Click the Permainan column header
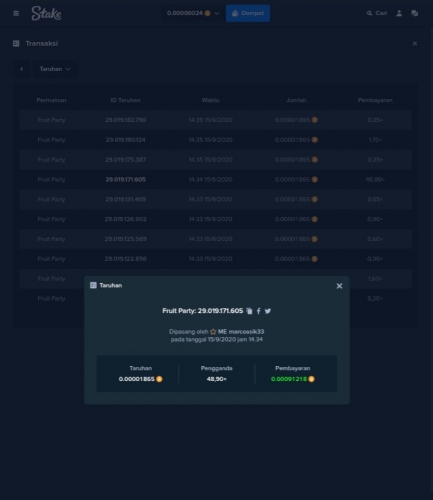The height and width of the screenshot is (500, 433). click(51, 100)
